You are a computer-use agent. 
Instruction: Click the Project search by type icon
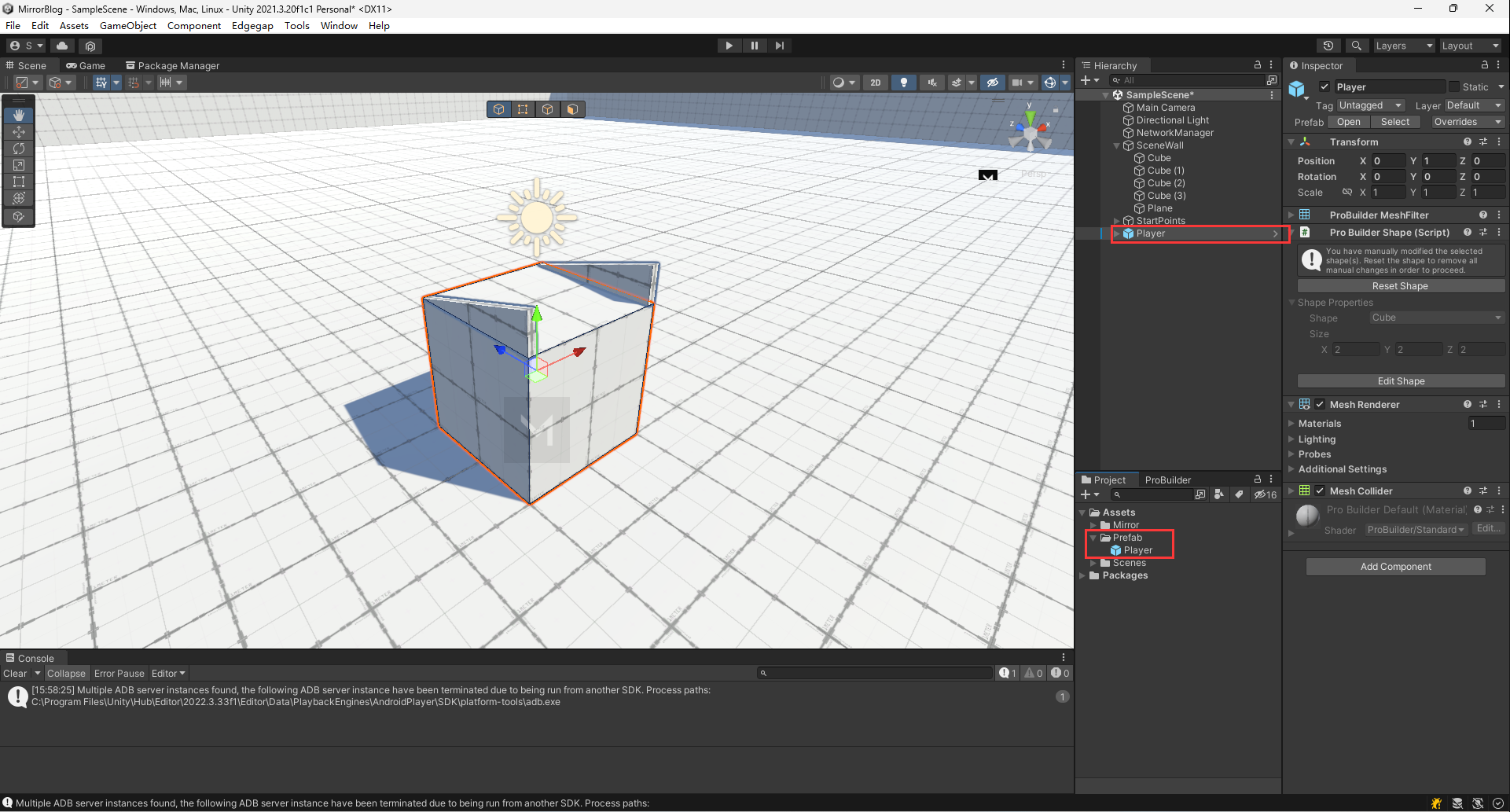(1219, 494)
